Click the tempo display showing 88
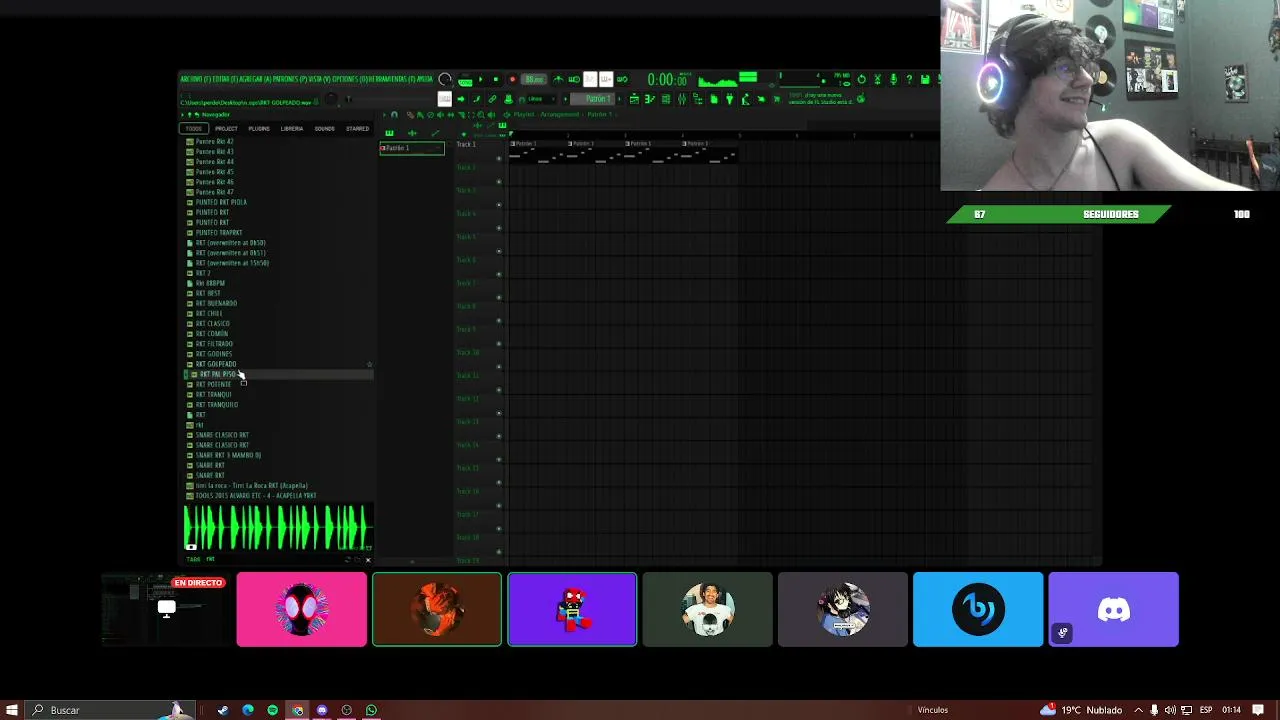 (x=535, y=79)
